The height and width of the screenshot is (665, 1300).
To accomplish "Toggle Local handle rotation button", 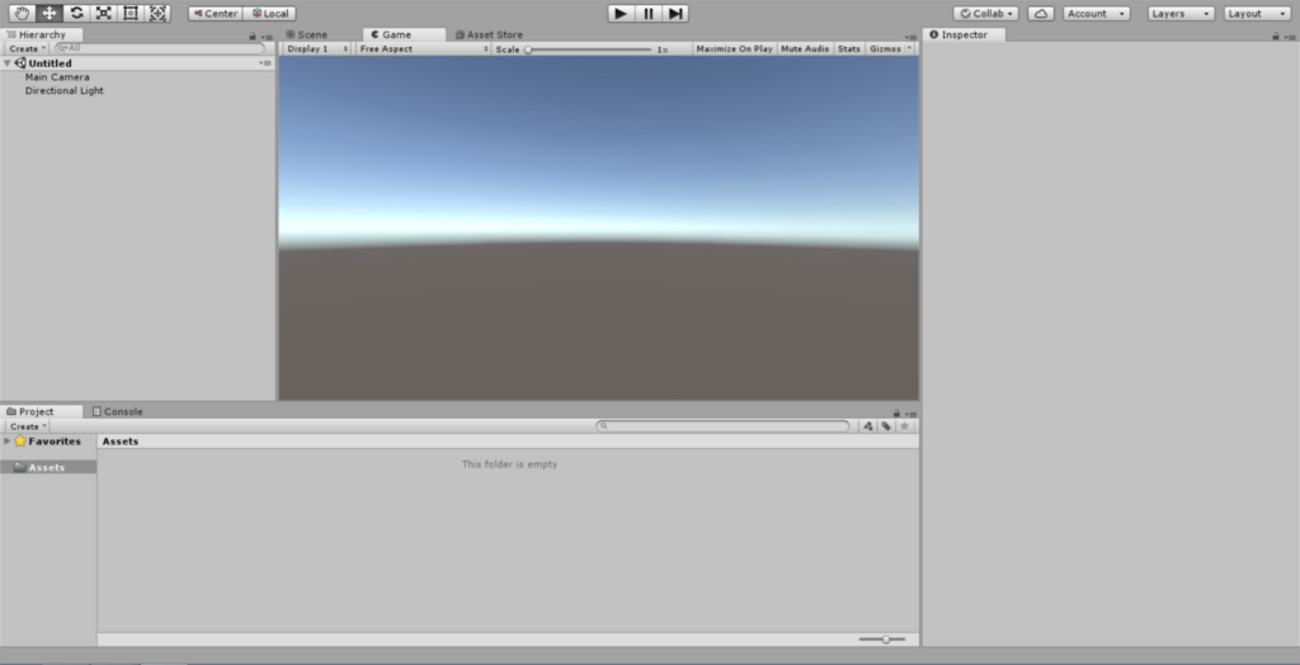I will 269,13.
